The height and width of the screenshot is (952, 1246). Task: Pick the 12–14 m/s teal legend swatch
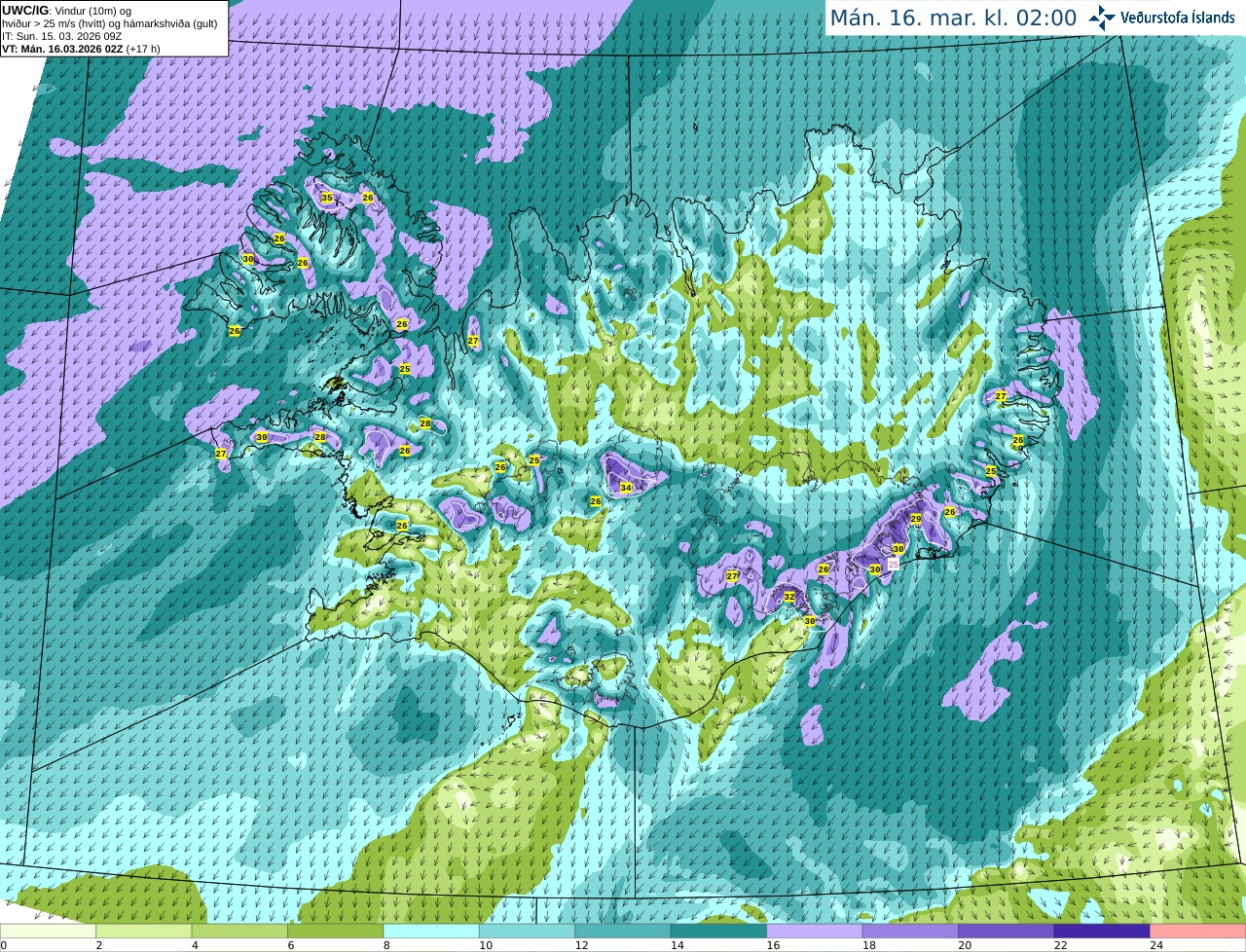click(x=623, y=931)
